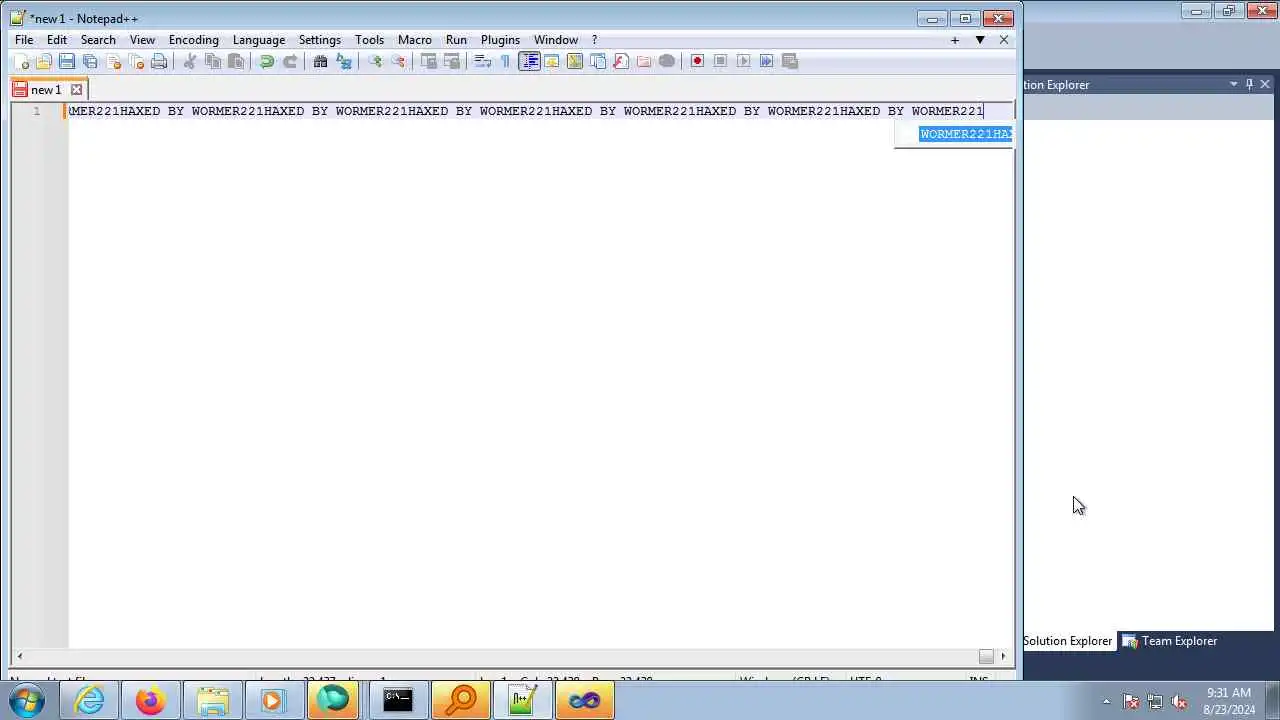Save the file using the Save icon
The height and width of the screenshot is (720, 1280).
(67, 61)
